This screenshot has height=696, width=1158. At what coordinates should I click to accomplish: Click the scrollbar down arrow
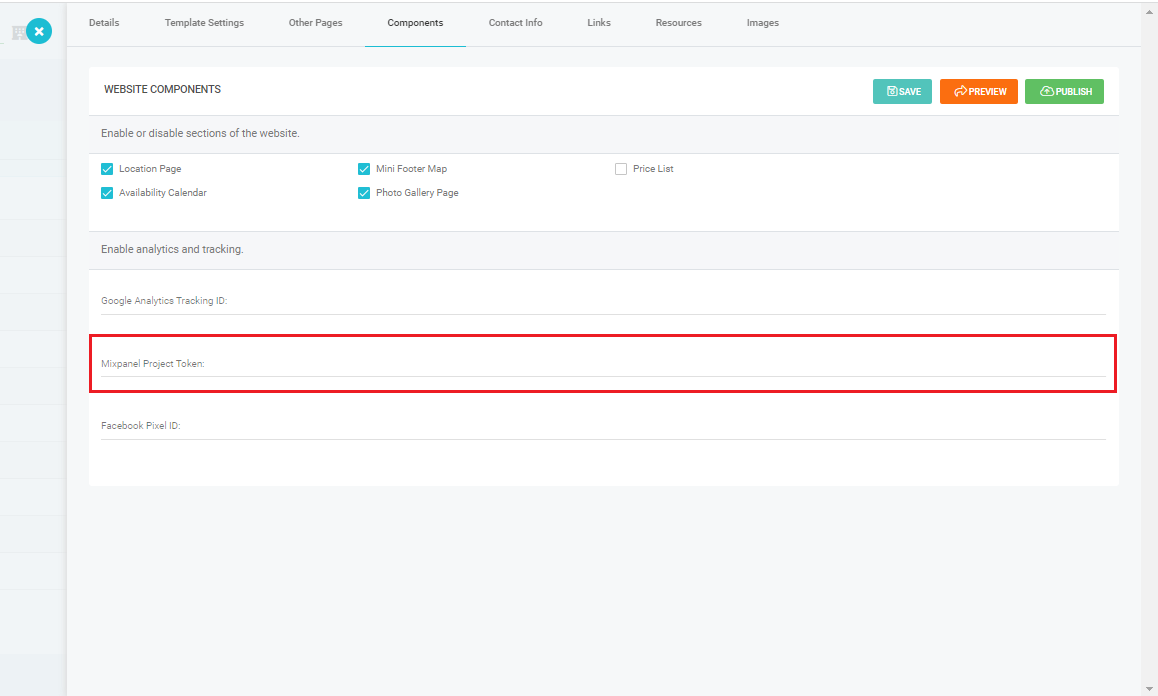(1150, 689)
